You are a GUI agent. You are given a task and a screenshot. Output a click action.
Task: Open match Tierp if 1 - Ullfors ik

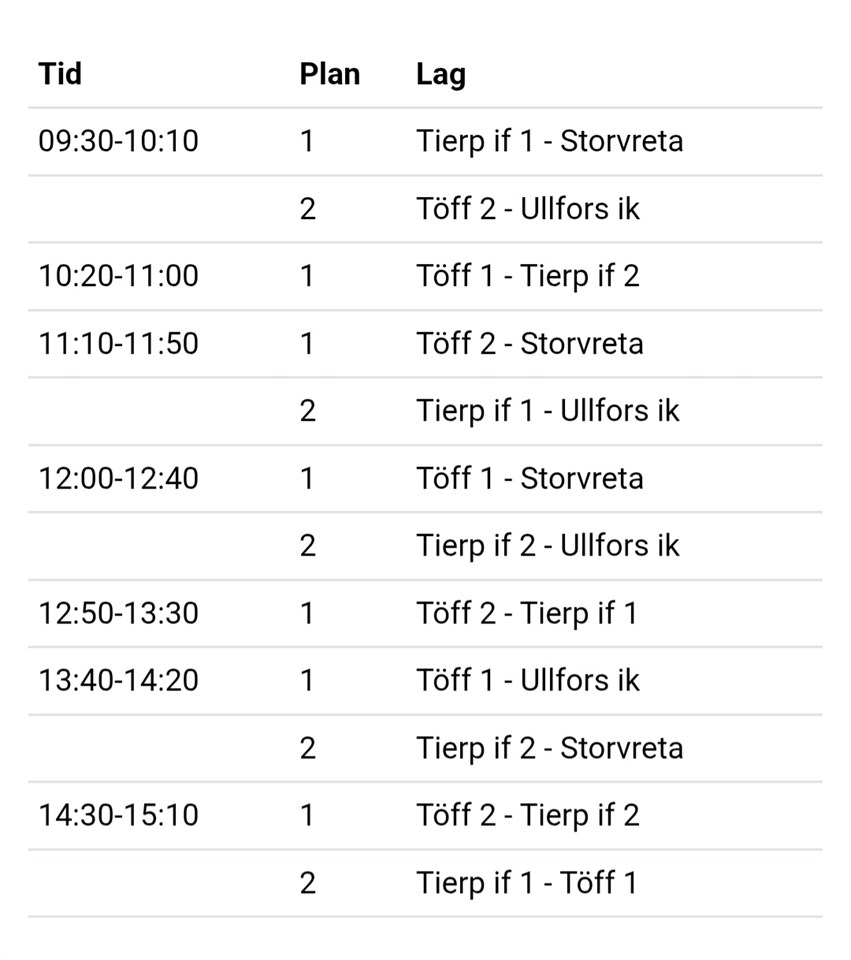(548, 411)
